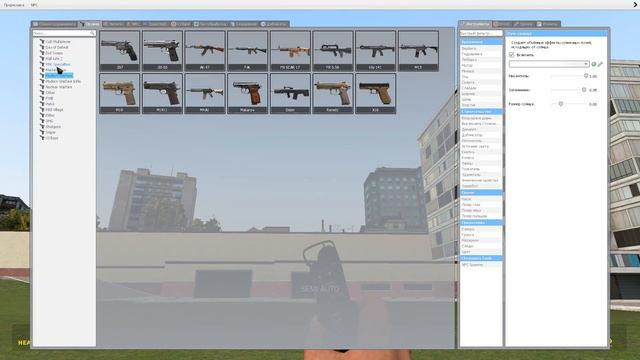Select the M19 tan pistol thumbnail

pyautogui.click(x=119, y=93)
